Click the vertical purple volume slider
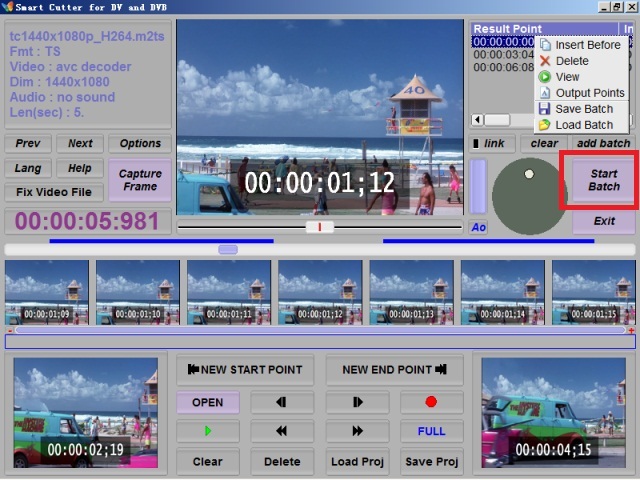This screenshot has width=640, height=480. click(x=478, y=187)
